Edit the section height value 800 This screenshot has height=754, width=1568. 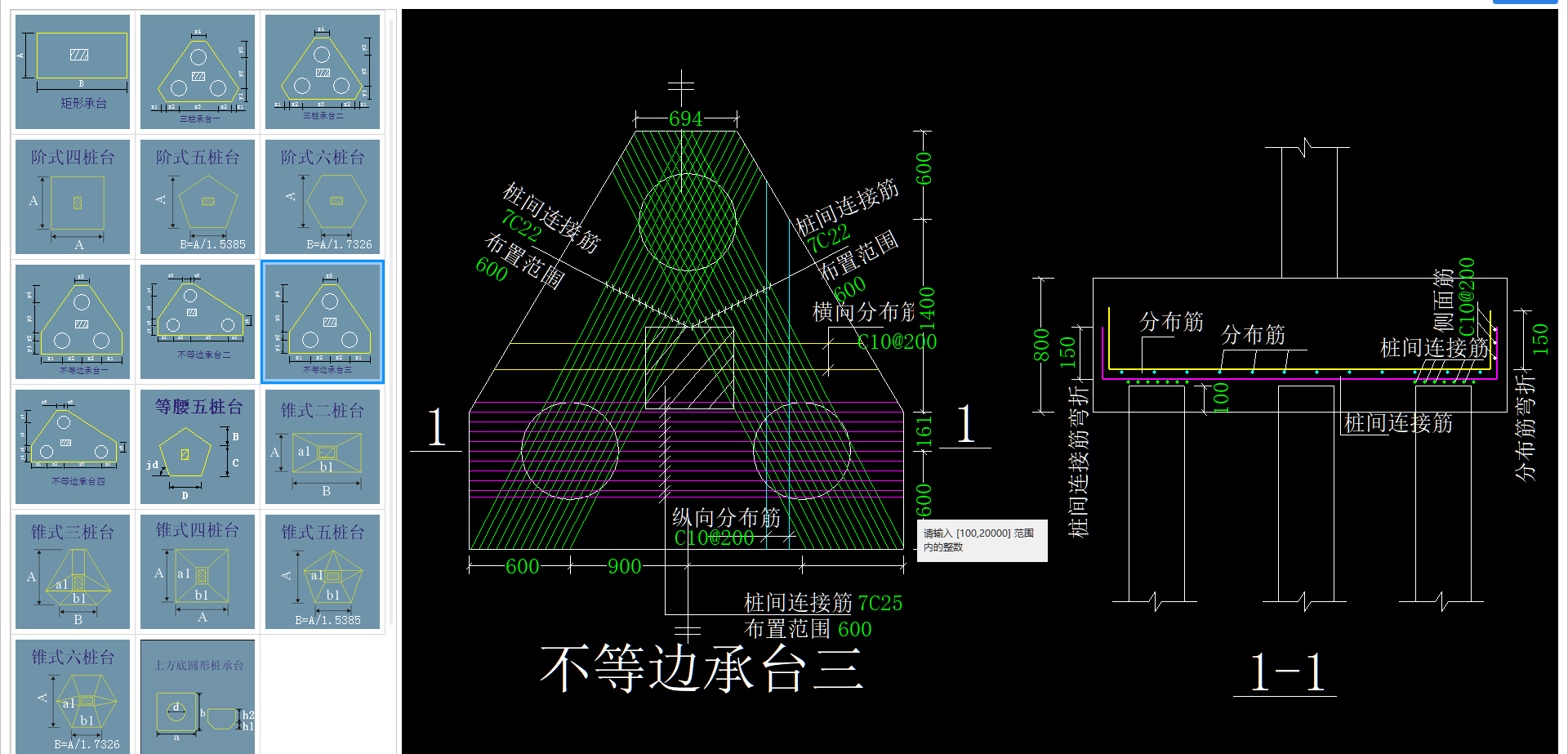[1041, 345]
